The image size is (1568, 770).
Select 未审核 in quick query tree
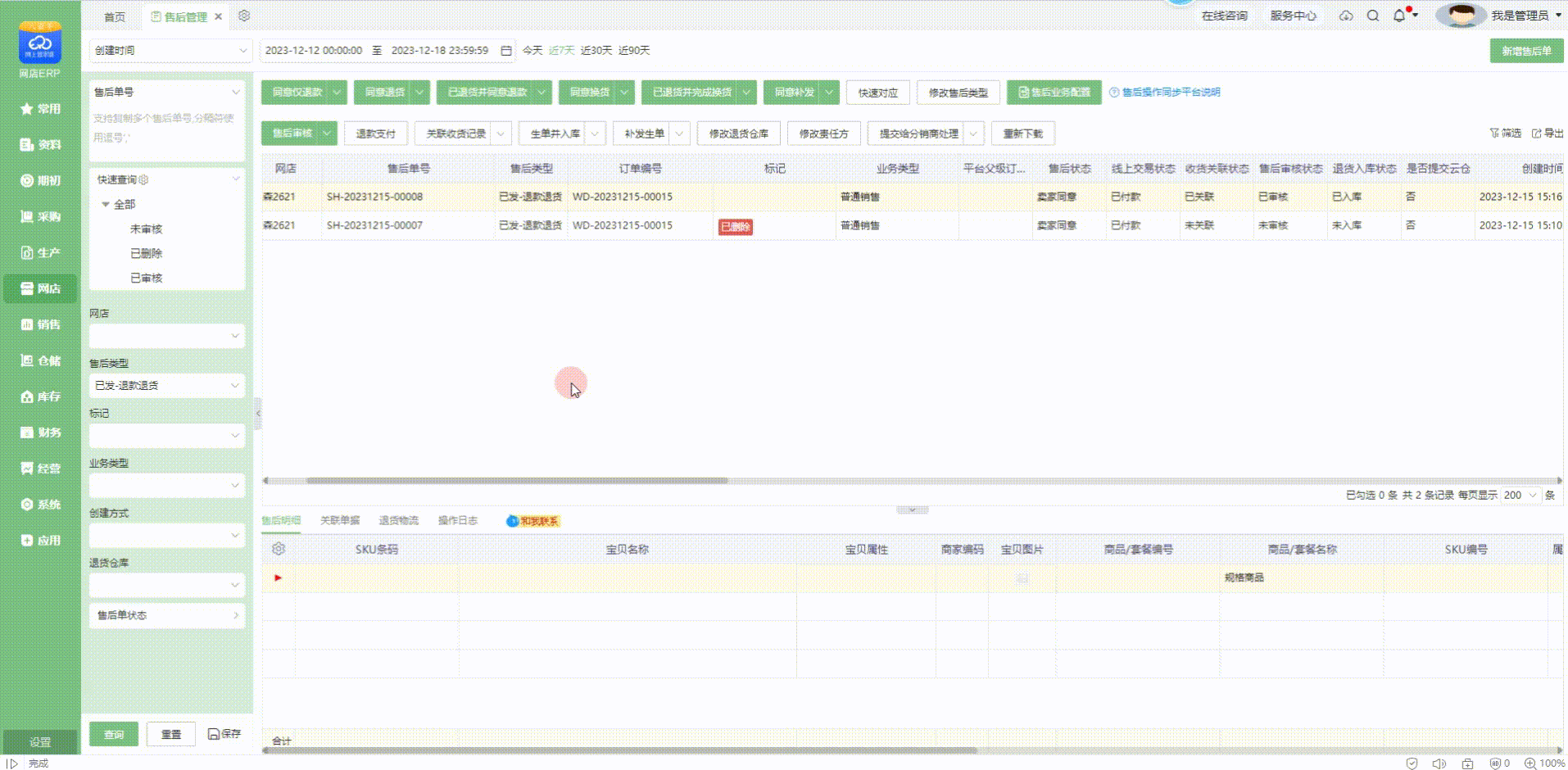[147, 229]
